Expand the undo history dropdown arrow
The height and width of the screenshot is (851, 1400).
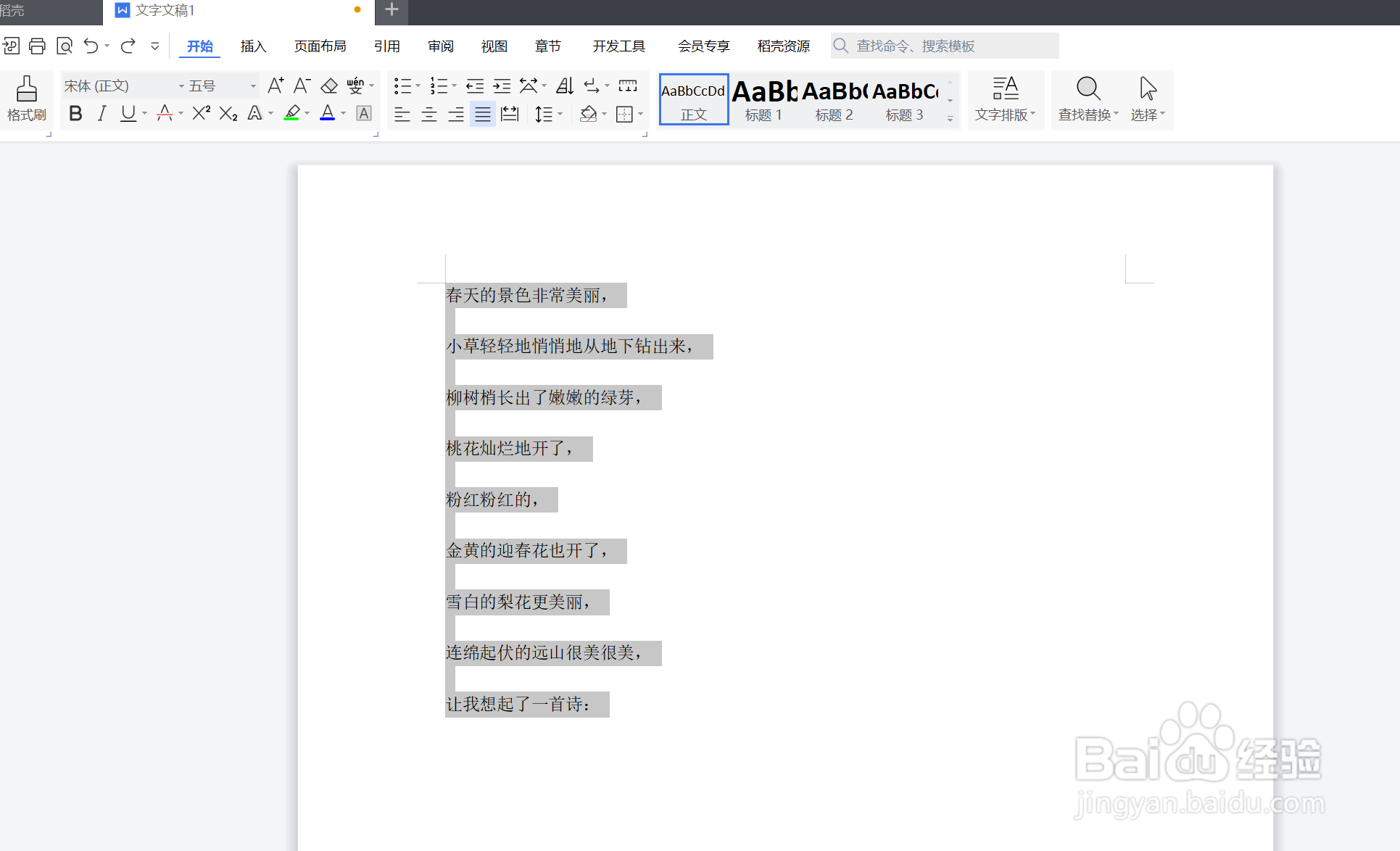[x=107, y=46]
